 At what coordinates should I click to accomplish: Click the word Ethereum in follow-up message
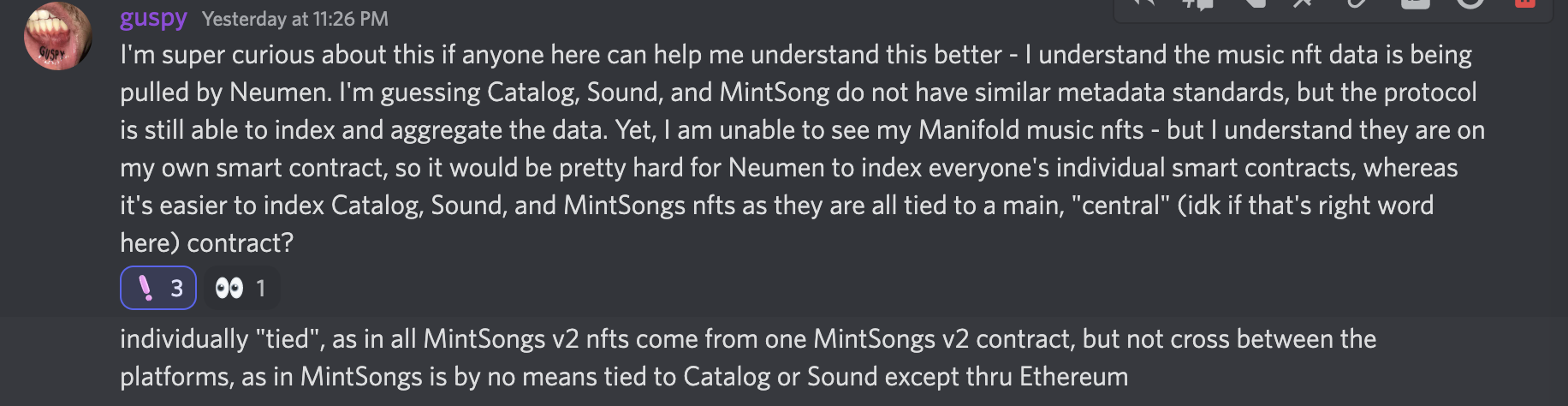click(1074, 376)
